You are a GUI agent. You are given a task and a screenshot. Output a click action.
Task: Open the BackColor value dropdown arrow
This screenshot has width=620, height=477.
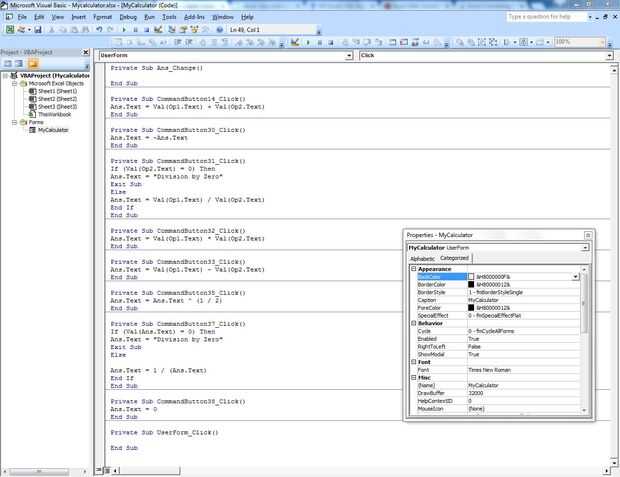pyautogui.click(x=576, y=277)
